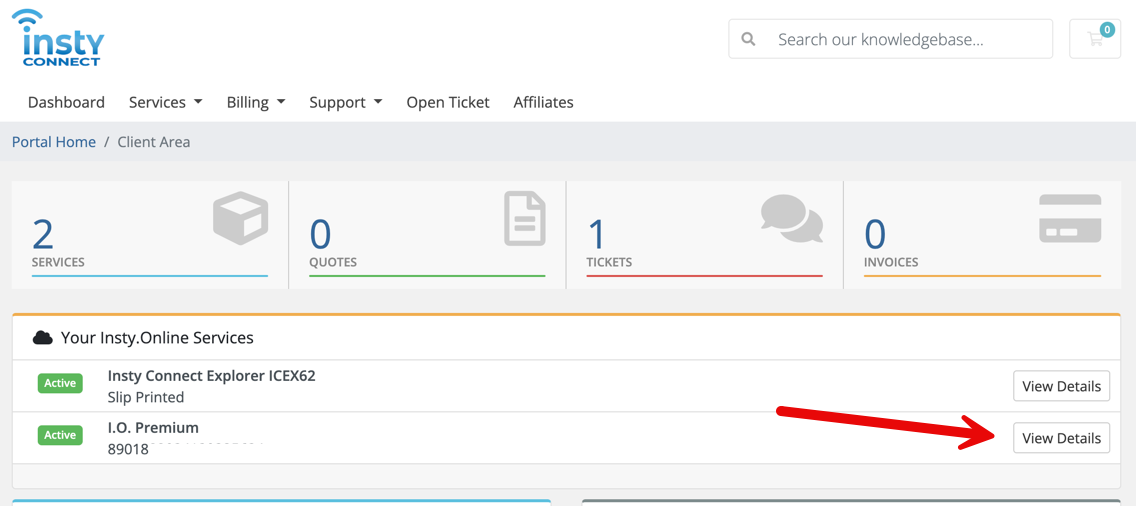Click the Active badge for Insty Connect Explorer
This screenshot has height=506, width=1136.
coord(60,383)
